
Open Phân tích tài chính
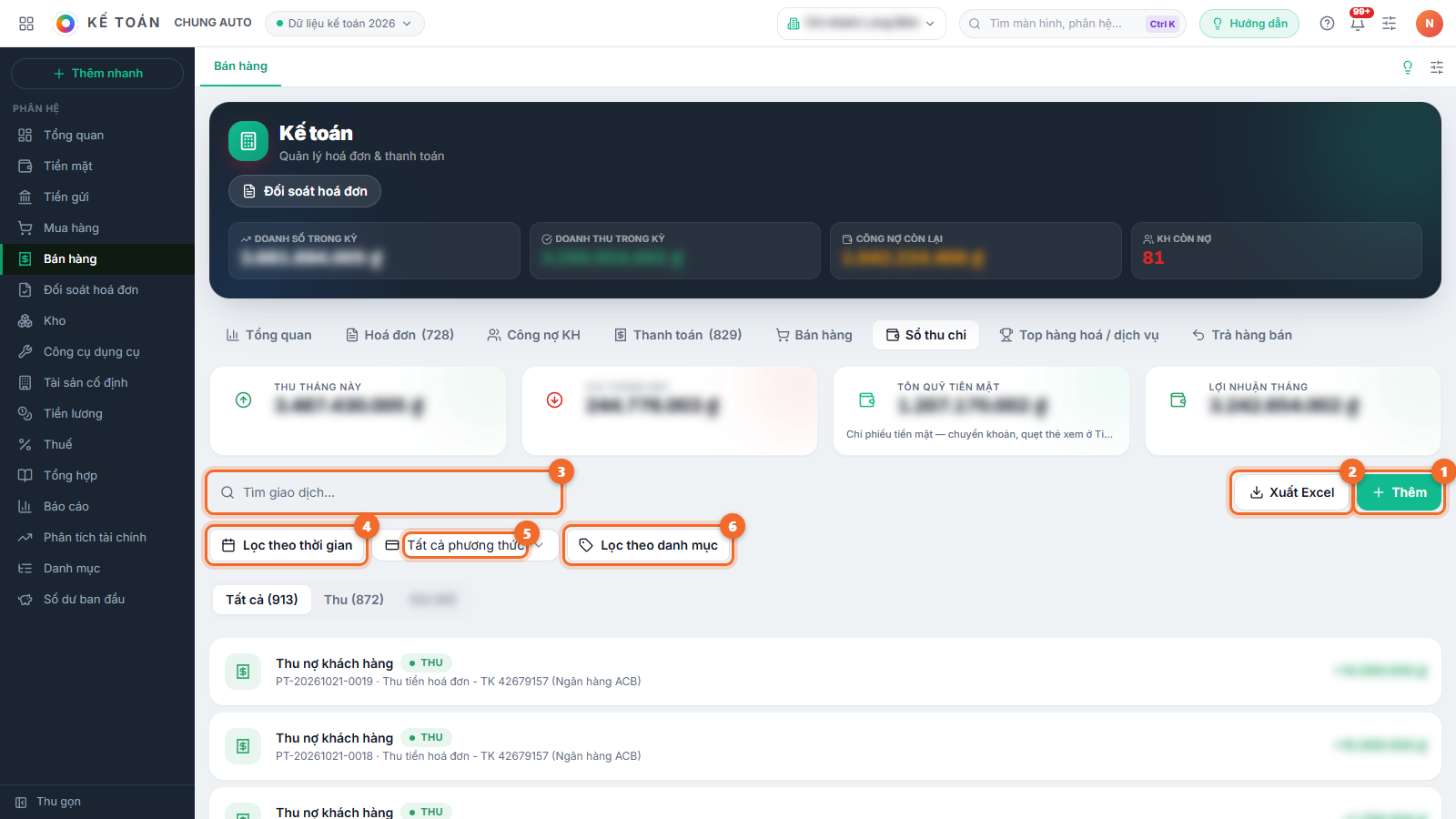pyautogui.click(x=97, y=537)
